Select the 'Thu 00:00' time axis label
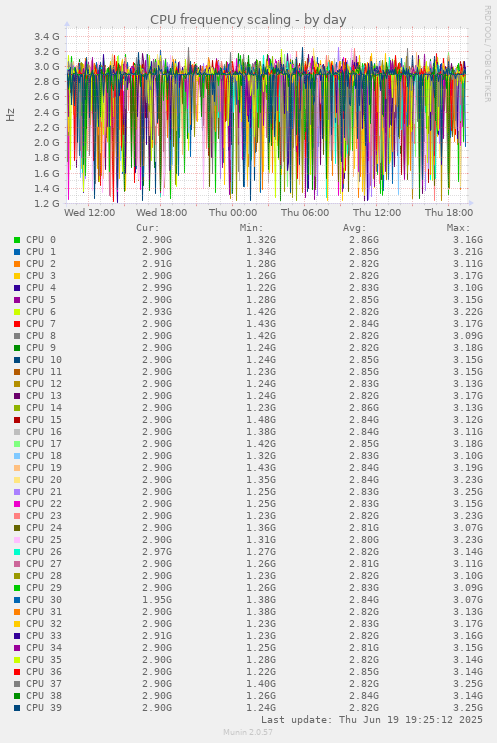The height and width of the screenshot is (743, 497). click(x=233, y=213)
